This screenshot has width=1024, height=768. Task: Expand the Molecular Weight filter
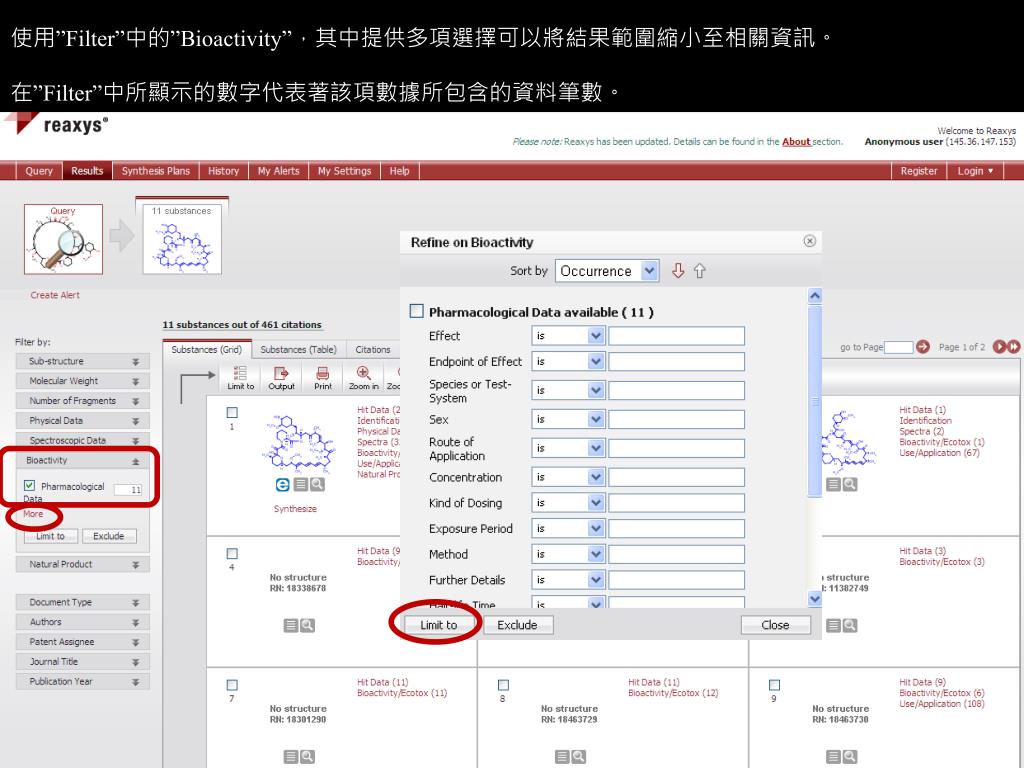(x=82, y=381)
